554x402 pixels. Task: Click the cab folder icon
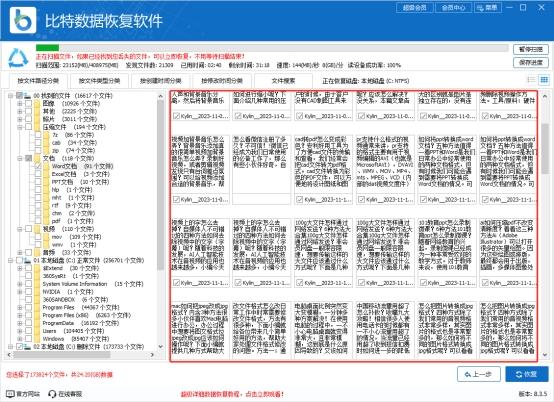click(x=47, y=143)
